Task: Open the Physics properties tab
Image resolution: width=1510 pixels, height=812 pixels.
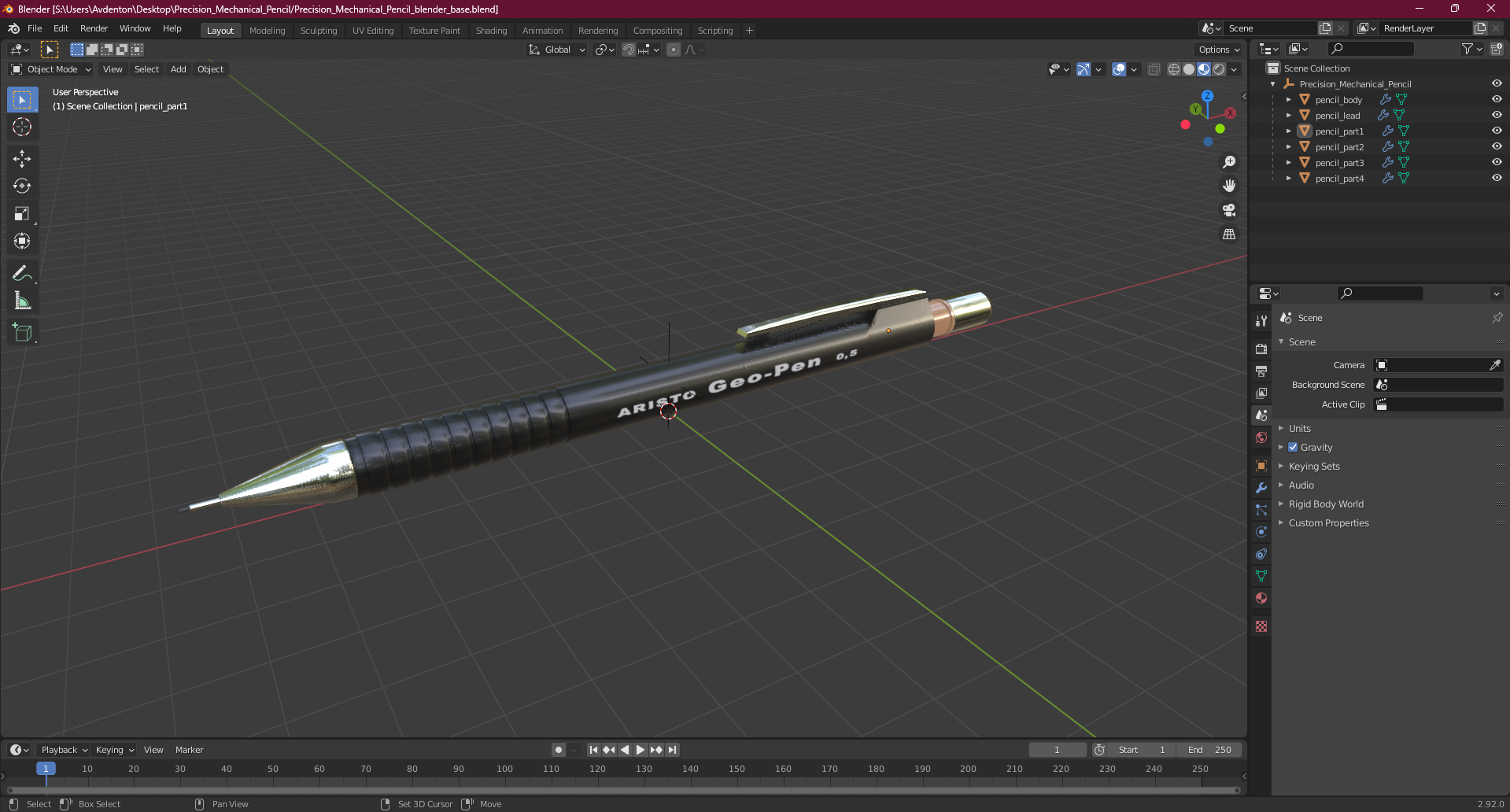Action: click(x=1261, y=532)
